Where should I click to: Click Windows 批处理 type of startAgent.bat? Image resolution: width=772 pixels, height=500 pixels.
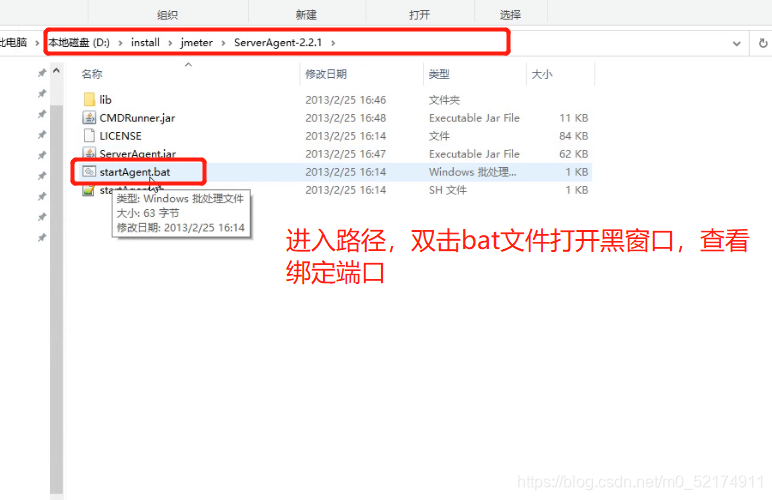(473, 172)
